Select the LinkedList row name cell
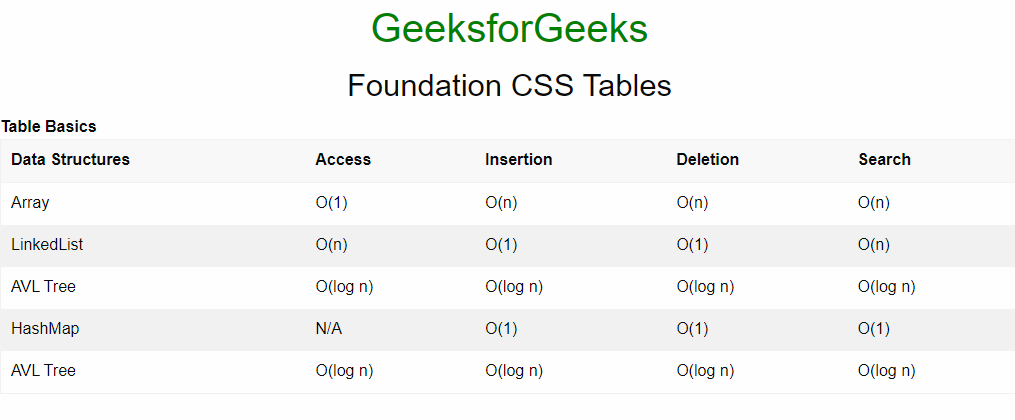Viewport: 1015px width, 420px height. pos(47,244)
